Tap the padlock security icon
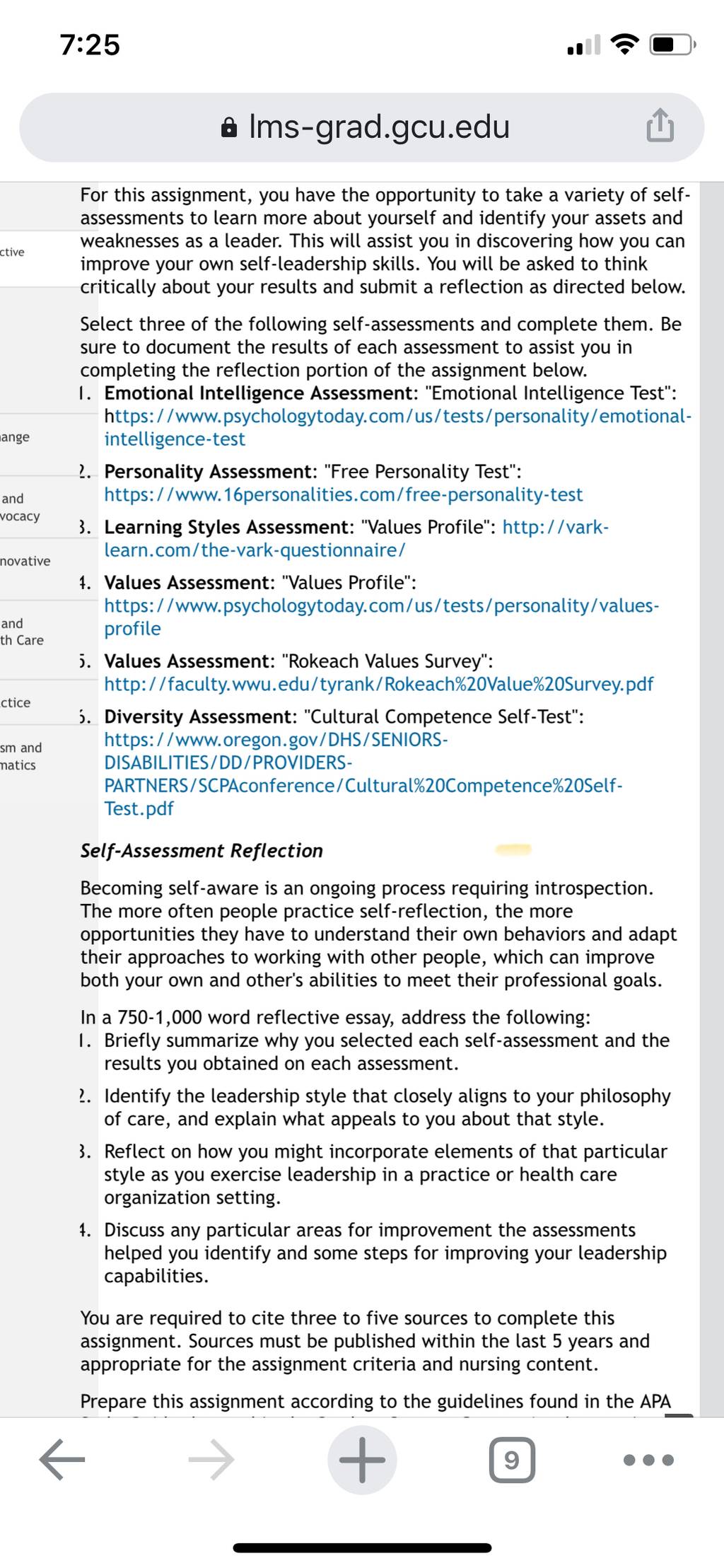Image resolution: width=724 pixels, height=1568 pixels. pyautogui.click(x=229, y=127)
